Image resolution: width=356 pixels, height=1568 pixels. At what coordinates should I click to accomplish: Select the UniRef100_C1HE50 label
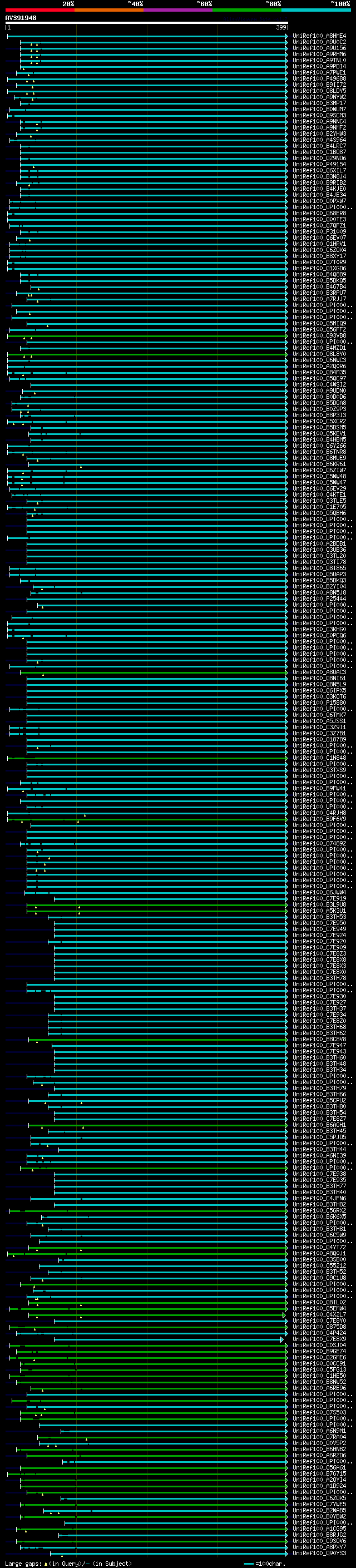tap(319, 1376)
